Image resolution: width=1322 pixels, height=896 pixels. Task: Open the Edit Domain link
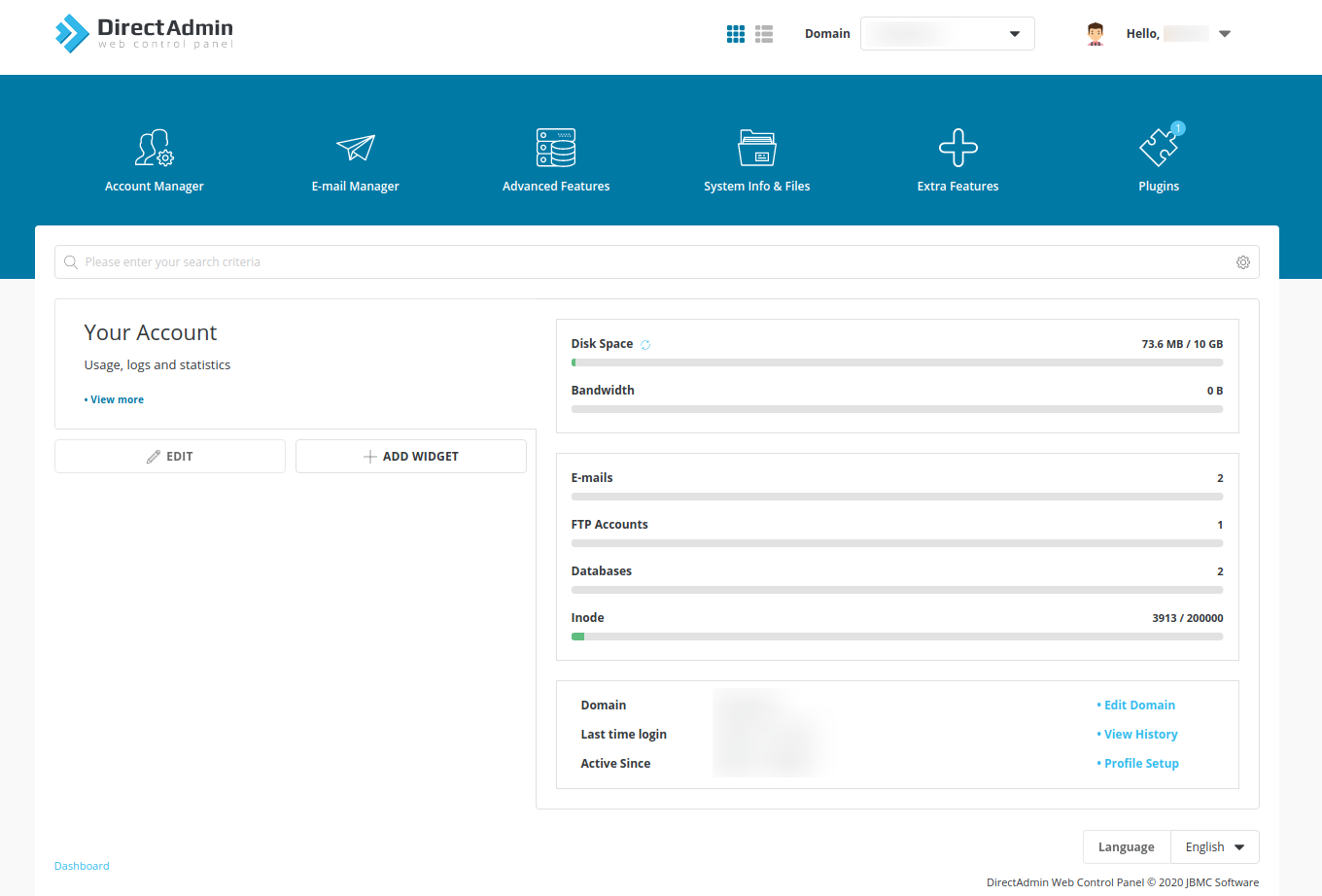pos(1139,706)
